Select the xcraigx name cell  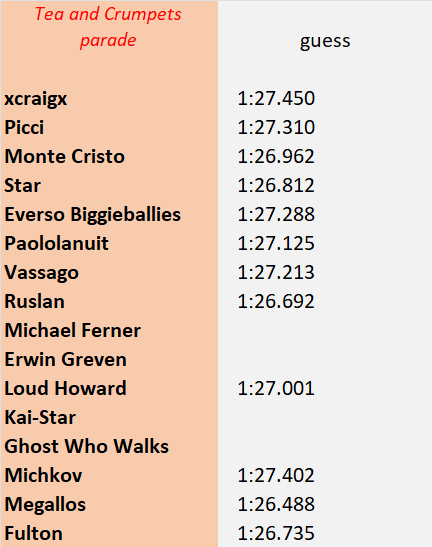[x=109, y=98]
